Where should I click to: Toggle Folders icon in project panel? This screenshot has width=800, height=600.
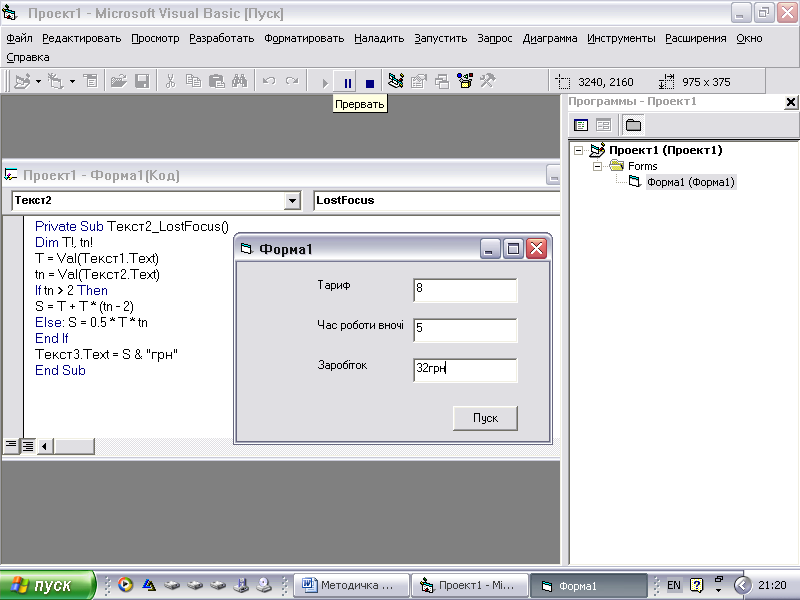[x=633, y=125]
